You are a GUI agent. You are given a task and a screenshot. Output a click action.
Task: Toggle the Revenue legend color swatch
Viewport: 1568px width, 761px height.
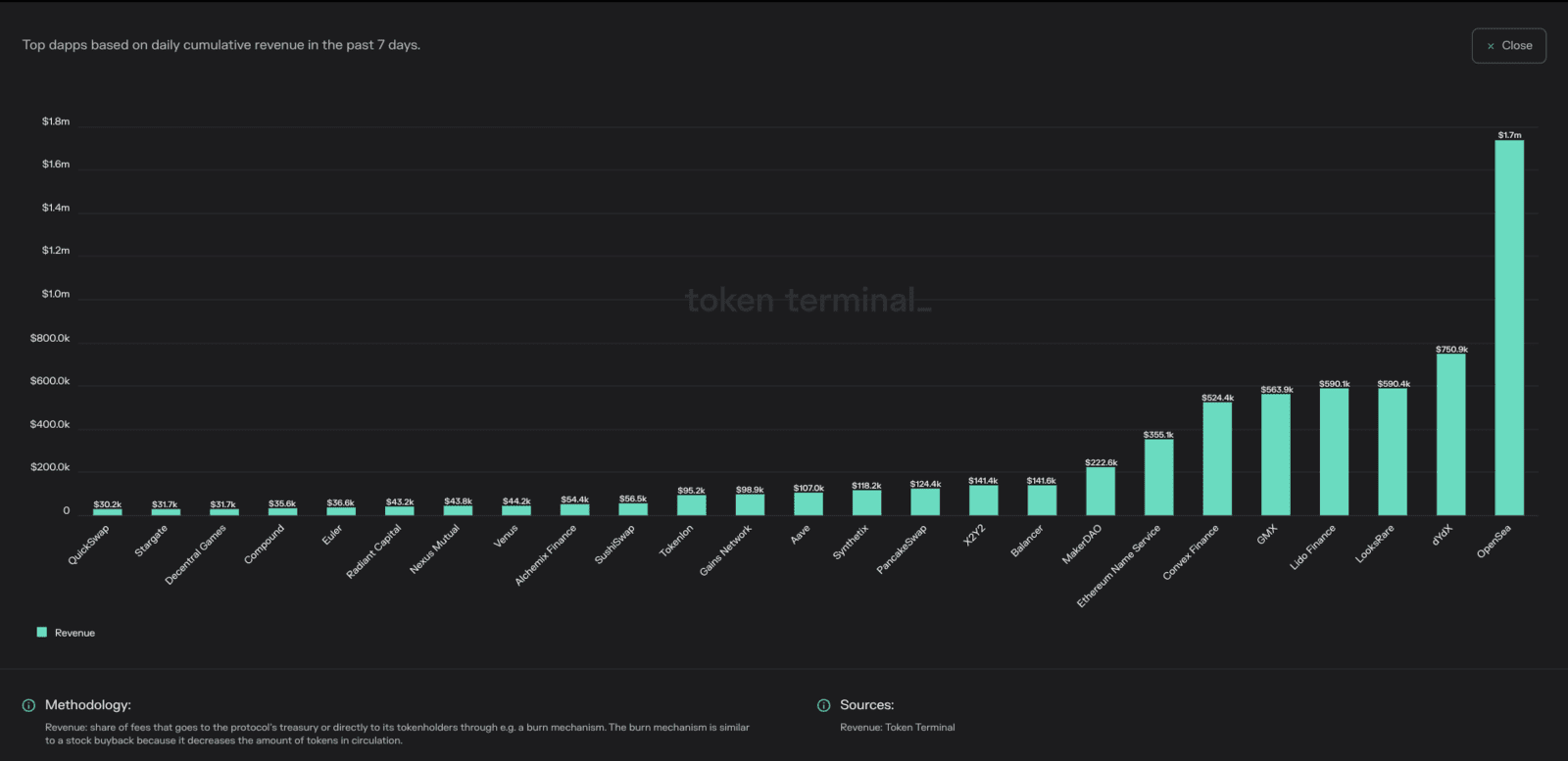coord(42,633)
